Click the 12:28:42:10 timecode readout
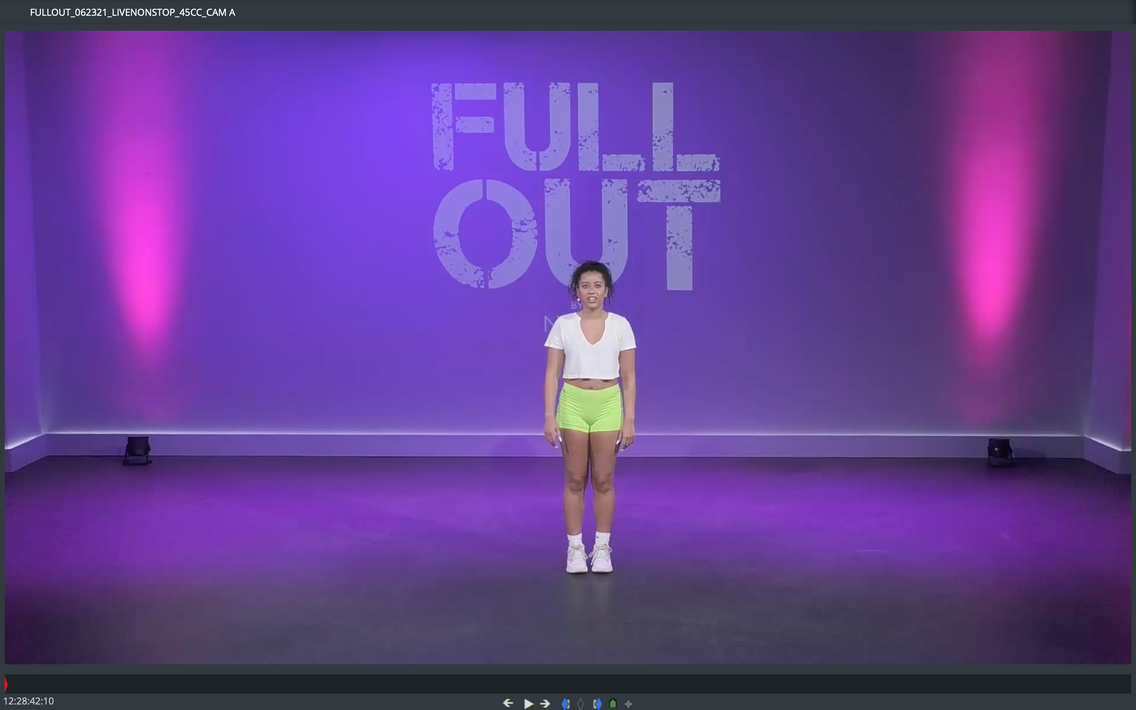 [29, 701]
